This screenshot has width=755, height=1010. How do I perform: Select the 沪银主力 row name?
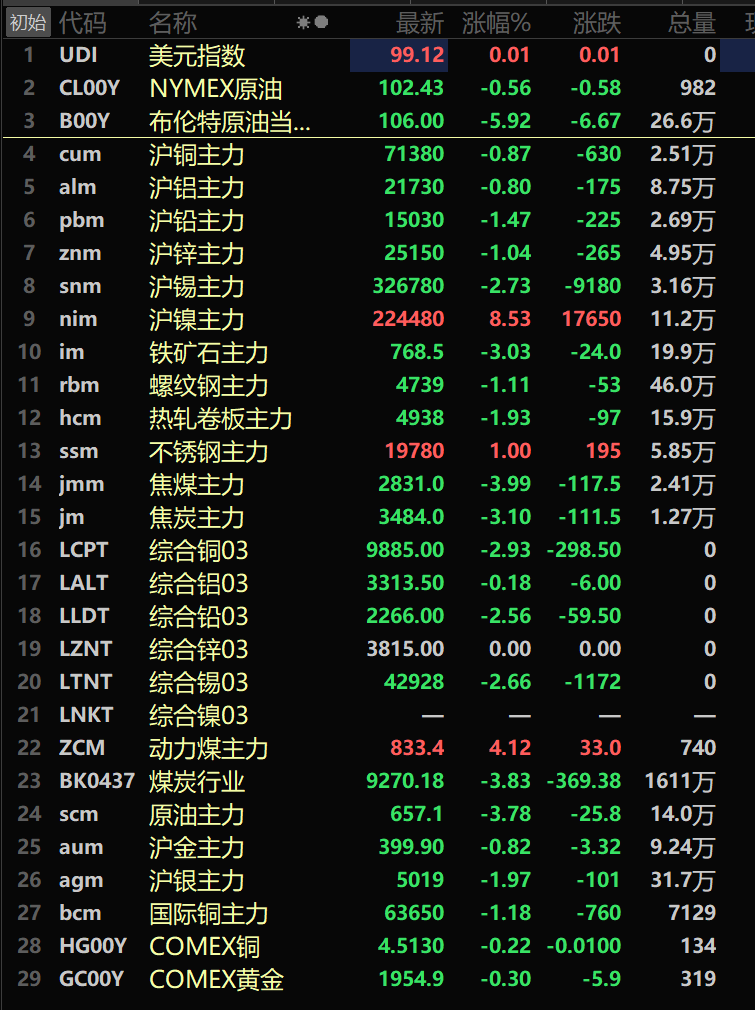click(x=196, y=881)
